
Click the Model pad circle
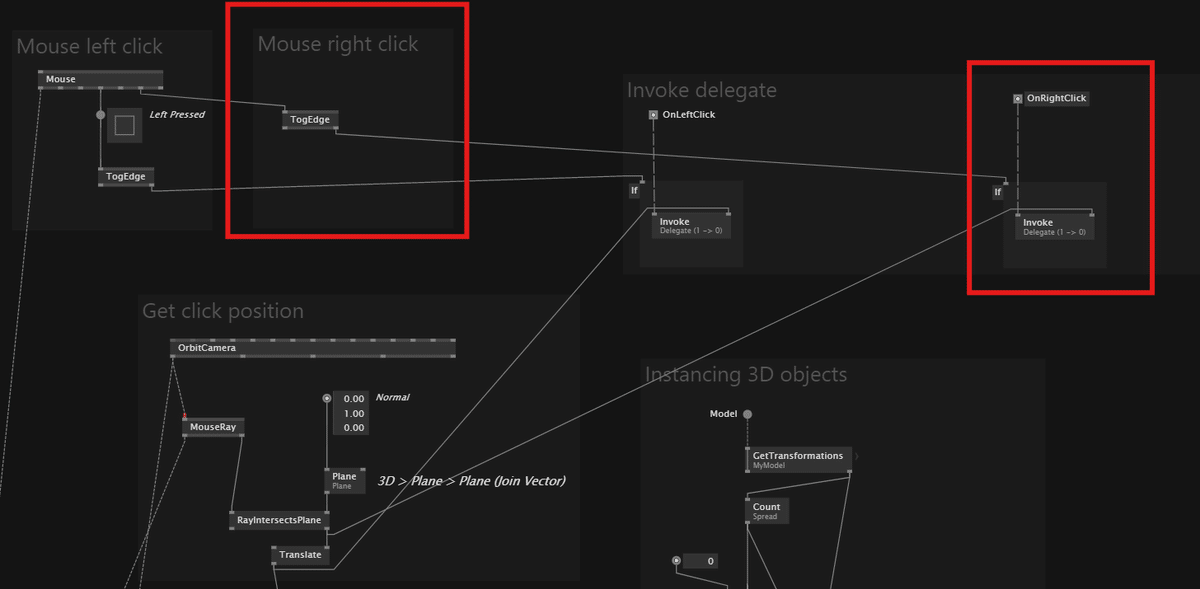pos(747,414)
